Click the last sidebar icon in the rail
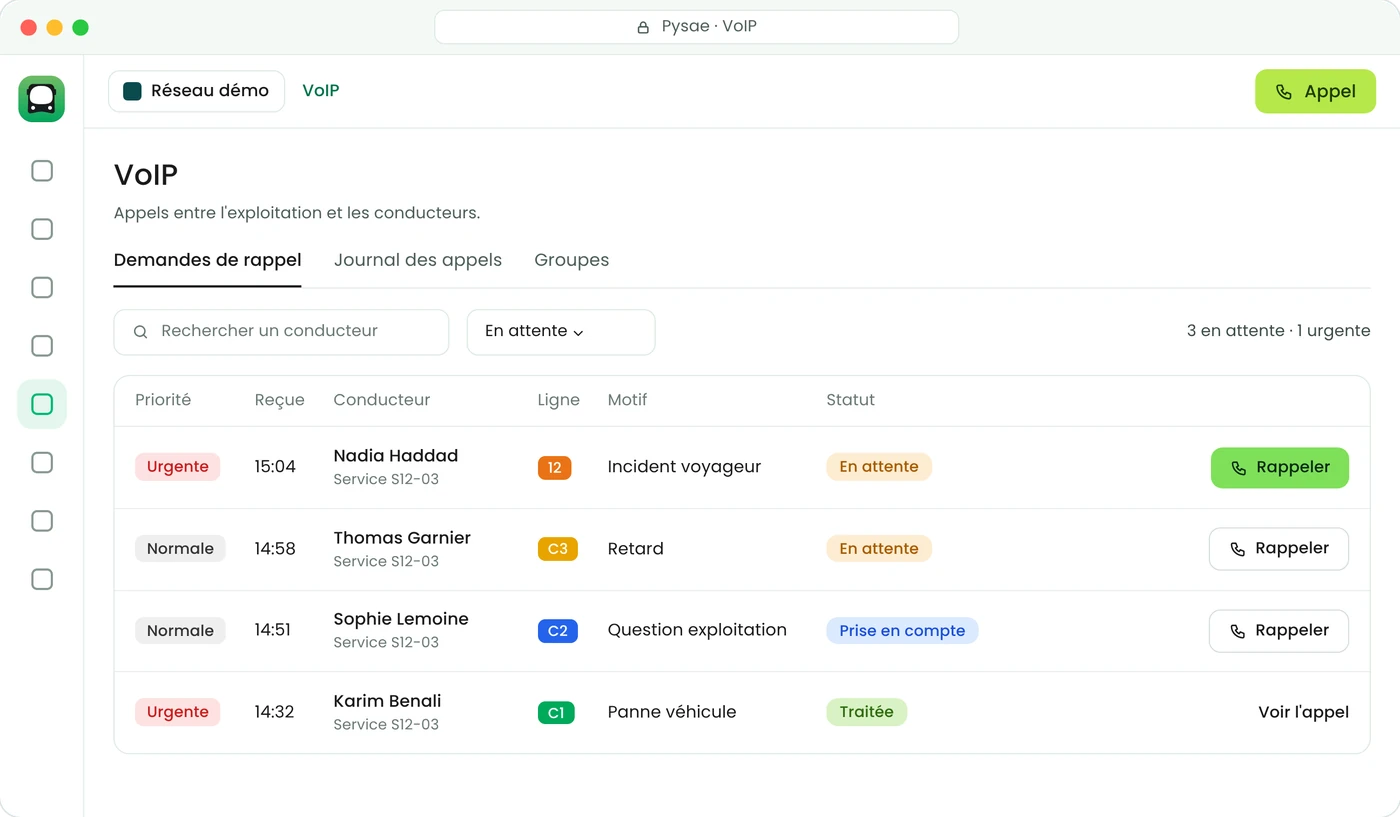The width and height of the screenshot is (1400, 817). coord(42,579)
